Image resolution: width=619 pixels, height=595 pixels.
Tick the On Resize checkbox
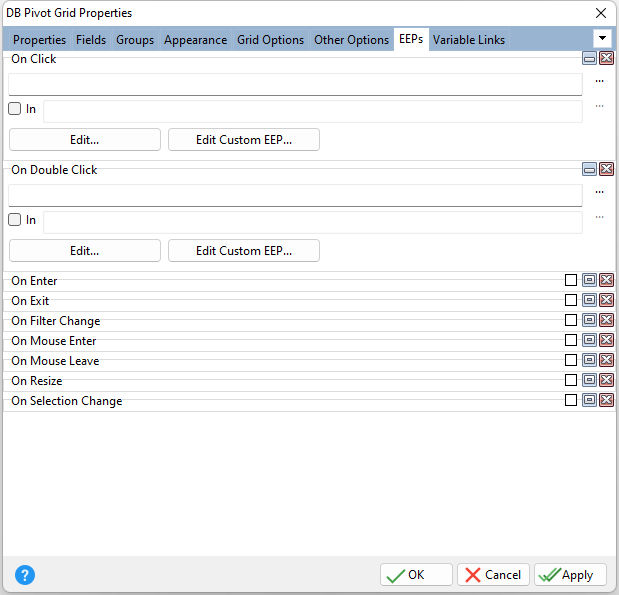coord(571,380)
